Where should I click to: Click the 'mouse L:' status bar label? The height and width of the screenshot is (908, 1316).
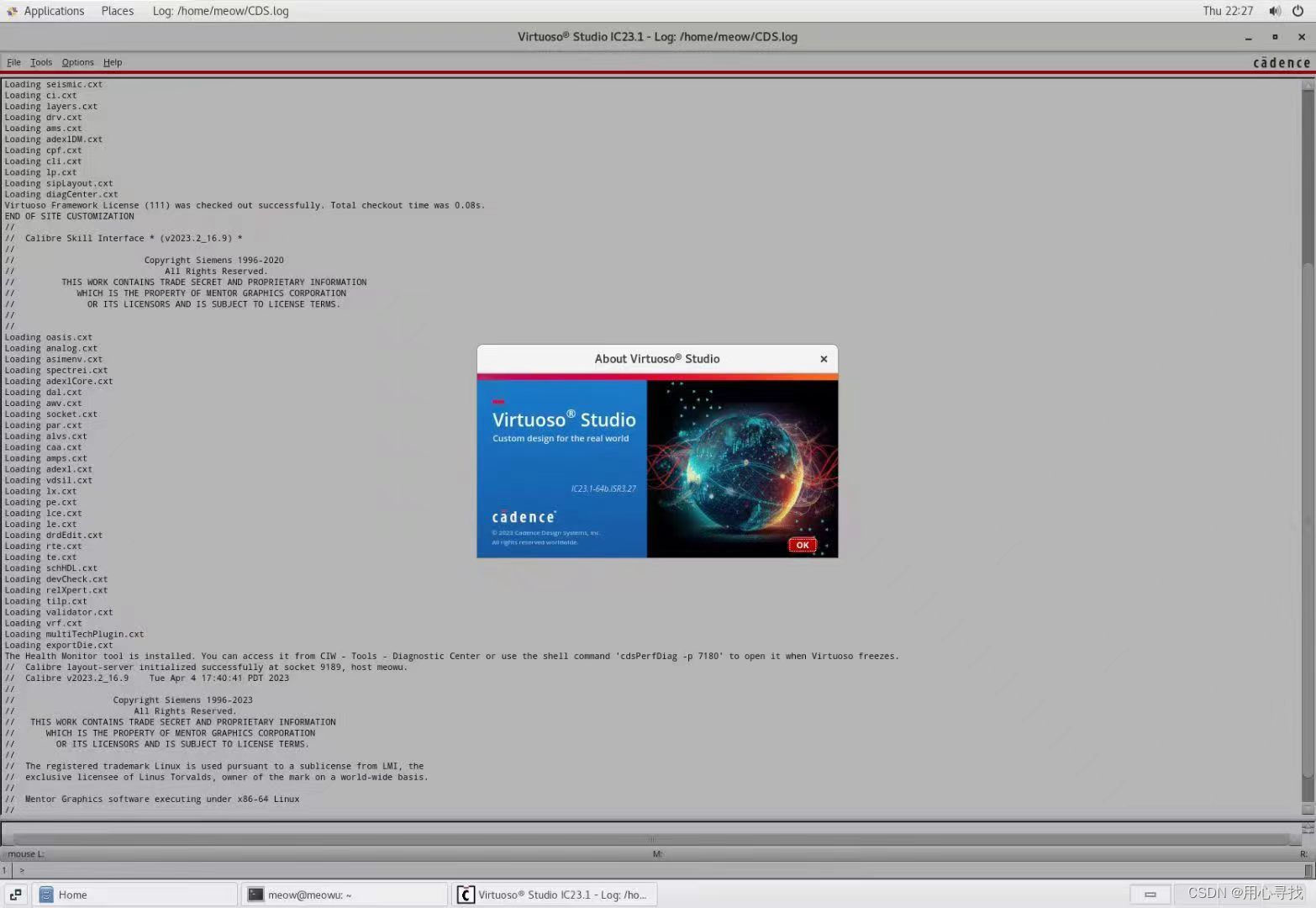coord(26,854)
